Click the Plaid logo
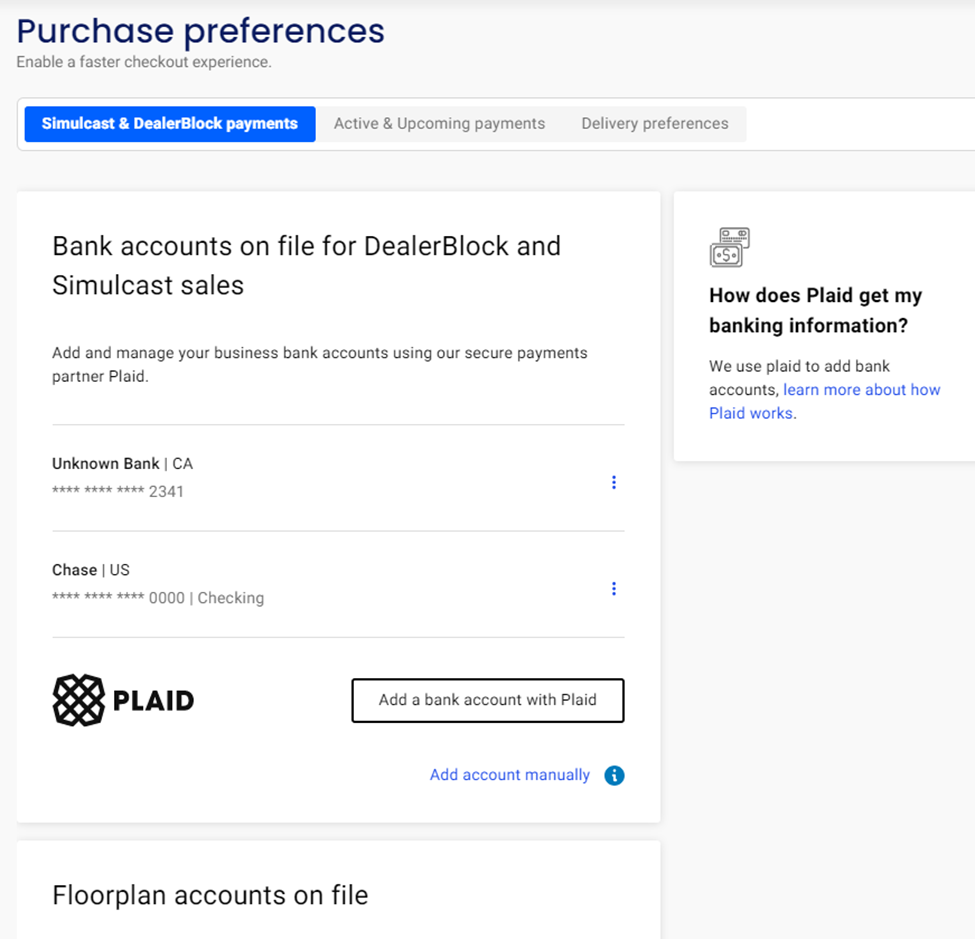The image size is (975, 939). [122, 700]
